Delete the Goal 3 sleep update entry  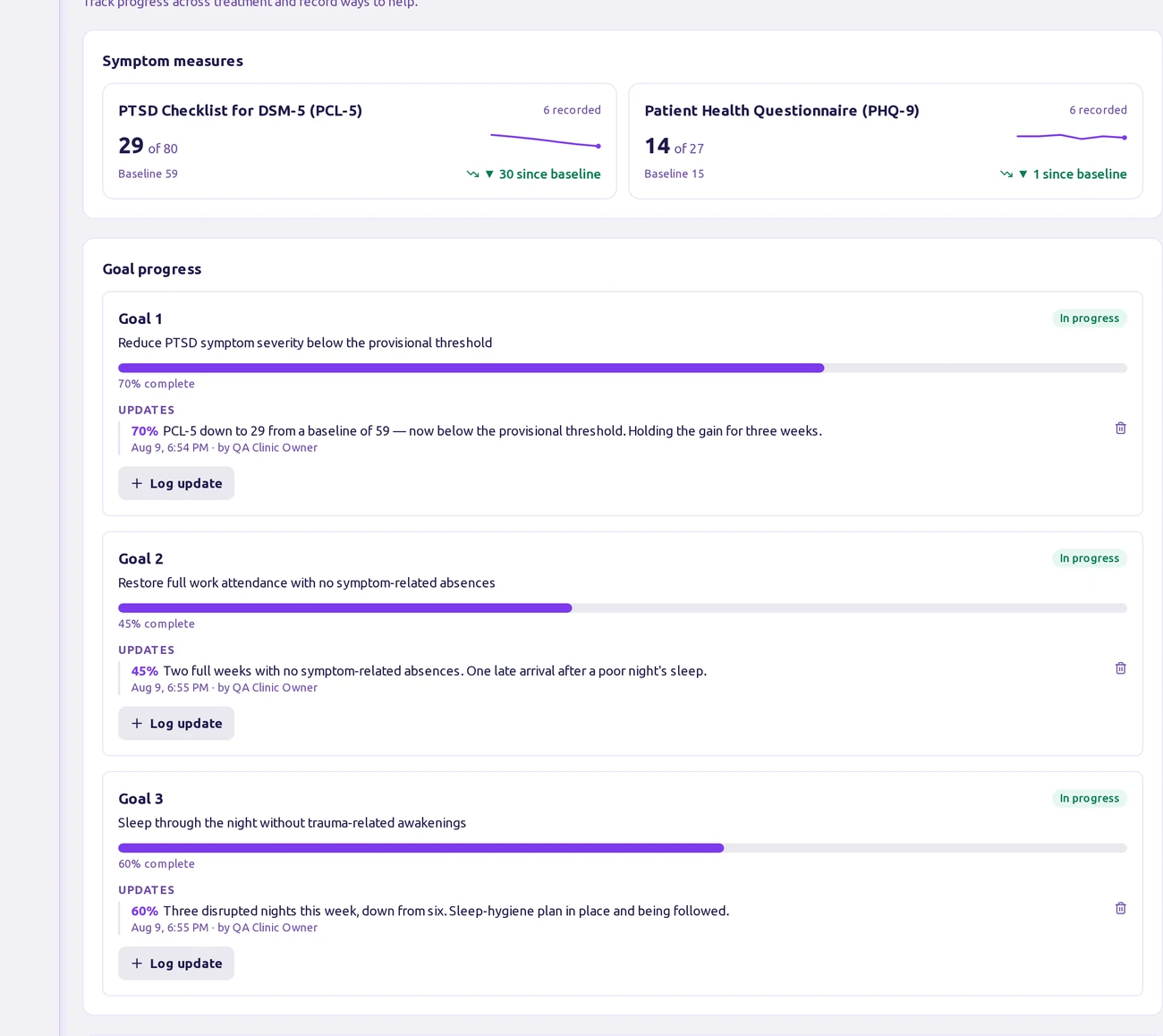[x=1120, y=908]
